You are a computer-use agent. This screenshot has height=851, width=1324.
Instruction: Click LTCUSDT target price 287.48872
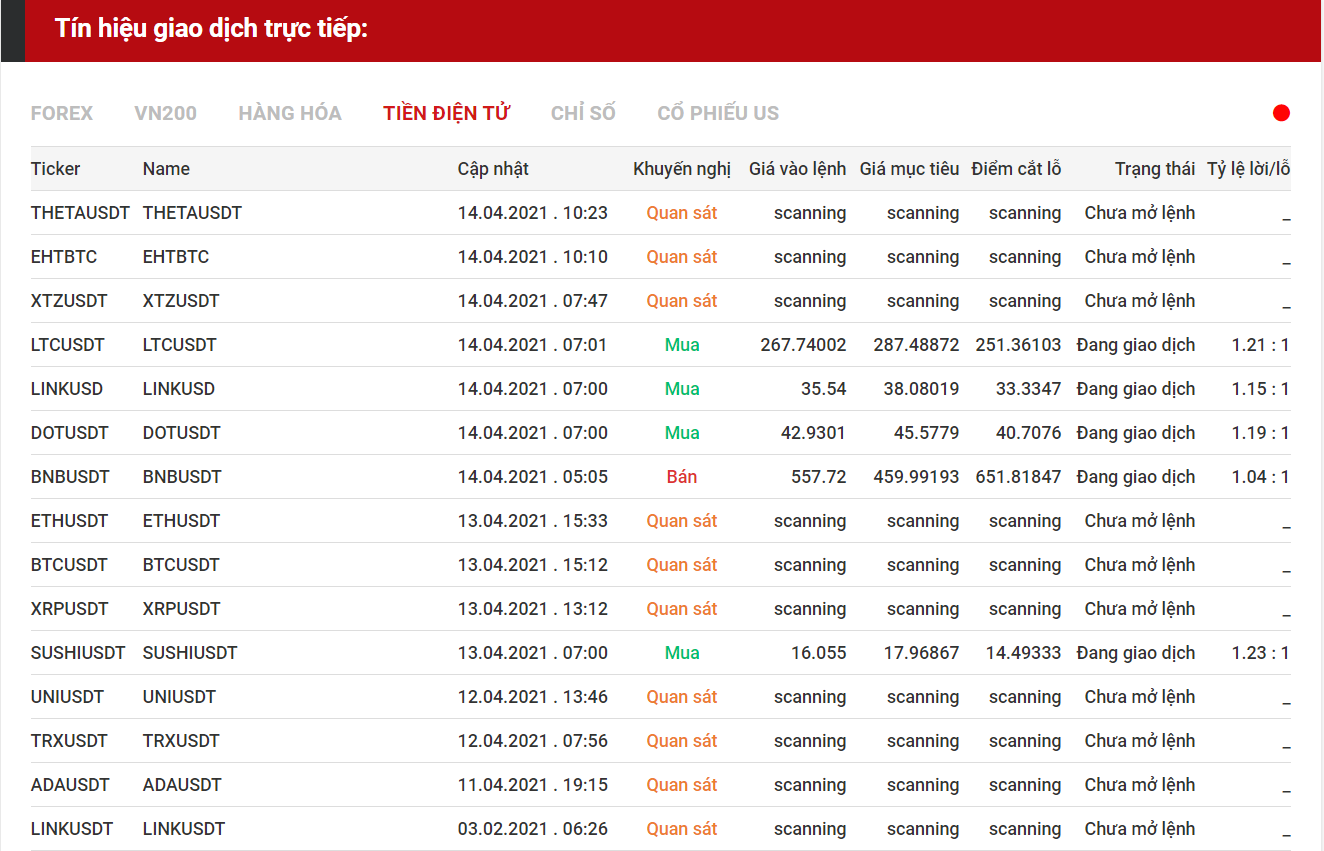tap(916, 345)
